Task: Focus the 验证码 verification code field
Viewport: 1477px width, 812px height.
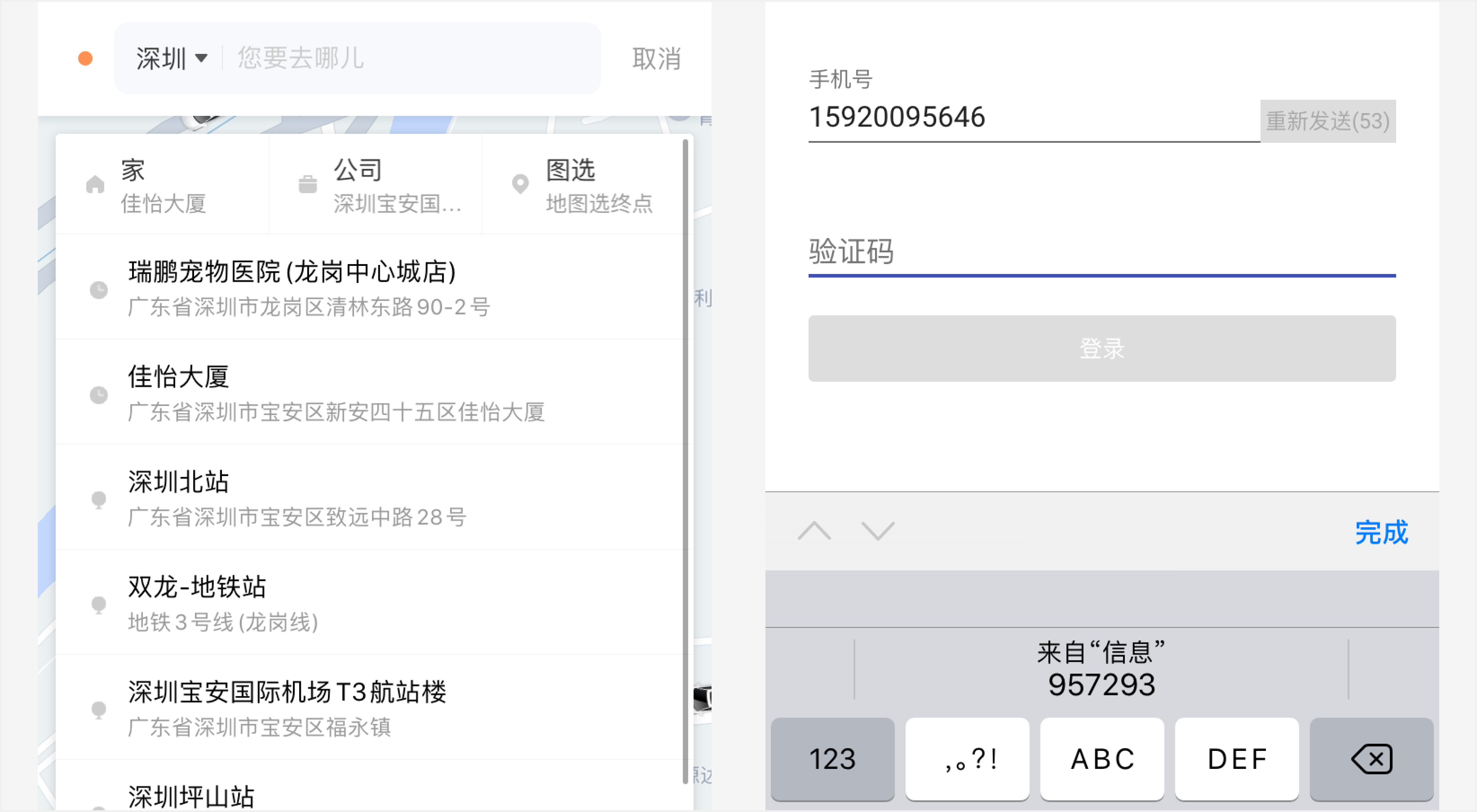Action: 1101,252
